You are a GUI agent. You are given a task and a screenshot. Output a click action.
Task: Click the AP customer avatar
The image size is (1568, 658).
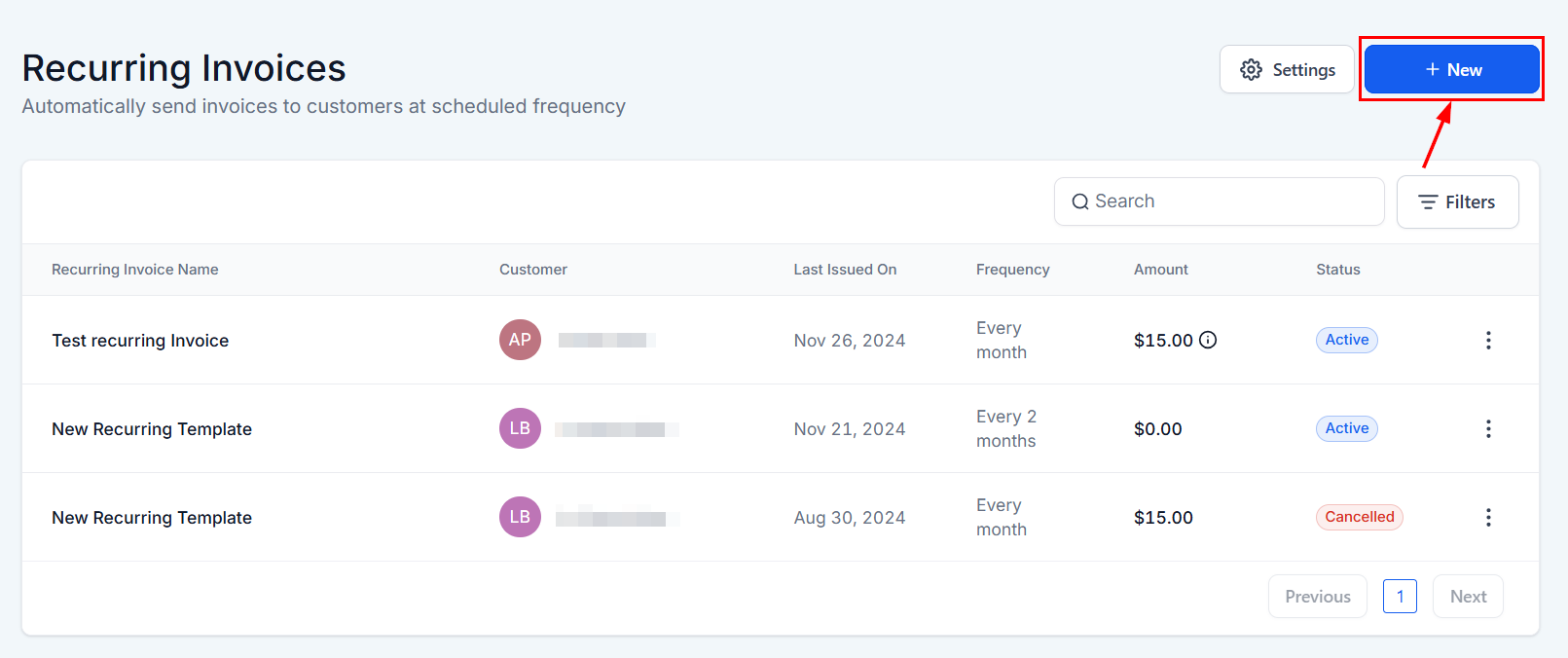tap(520, 340)
